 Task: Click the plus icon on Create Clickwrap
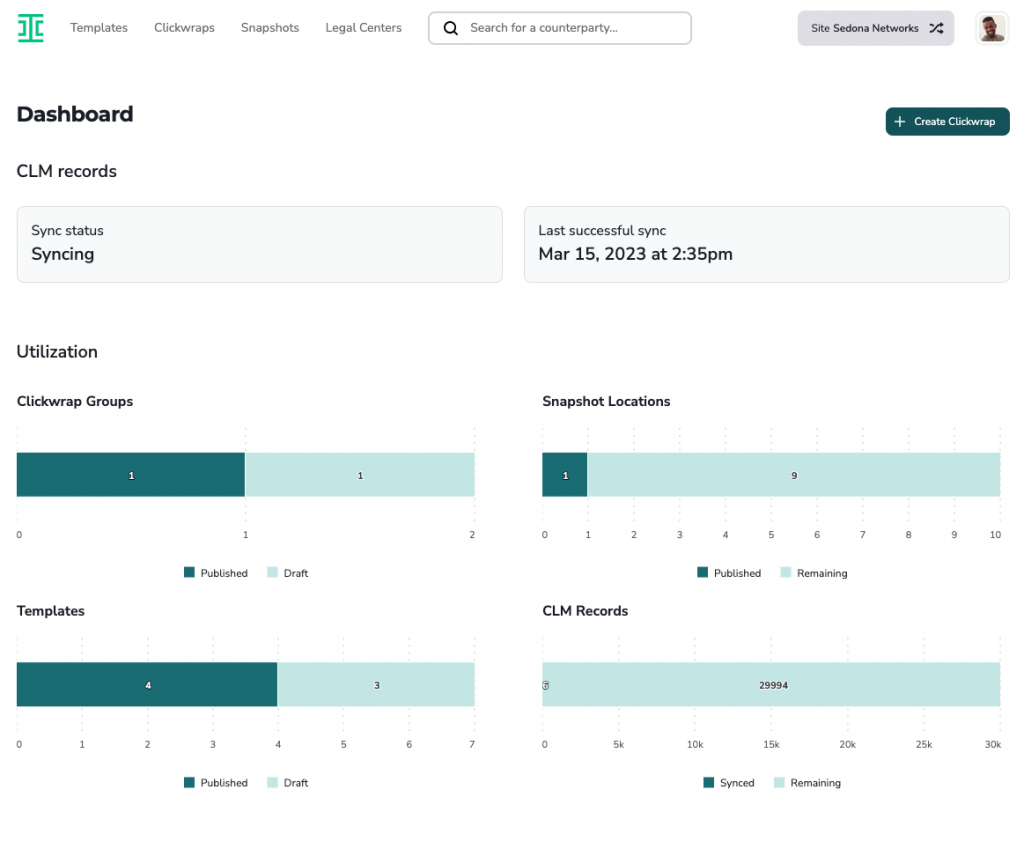tap(900, 122)
